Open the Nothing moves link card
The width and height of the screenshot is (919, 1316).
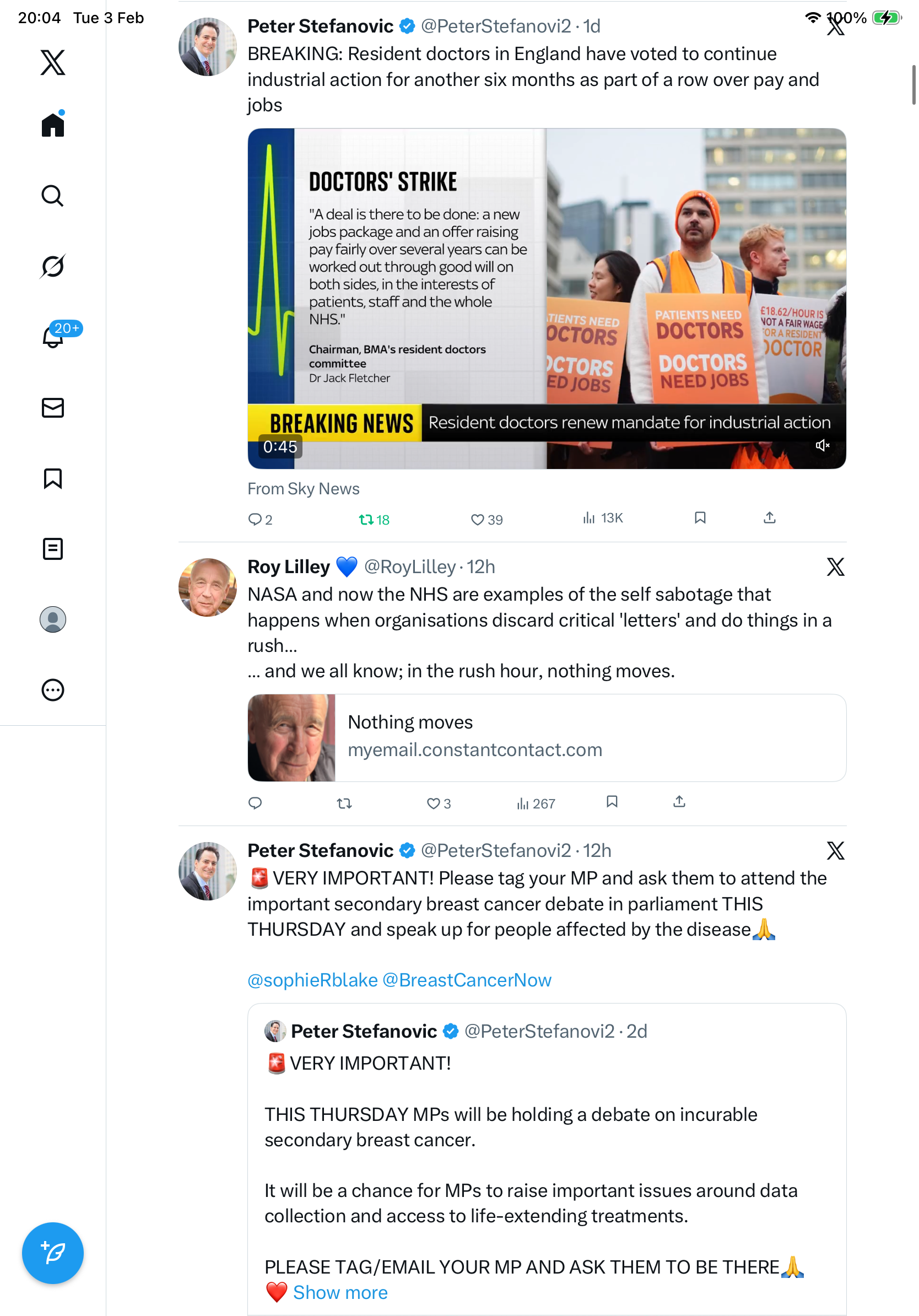(547, 738)
